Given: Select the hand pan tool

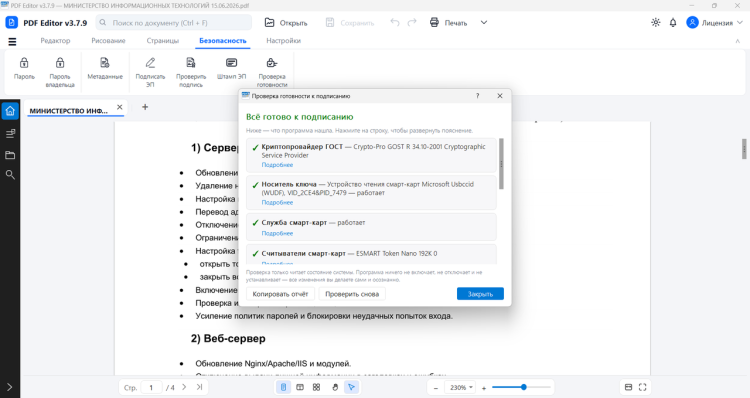Looking at the screenshot, I should [x=335, y=387].
